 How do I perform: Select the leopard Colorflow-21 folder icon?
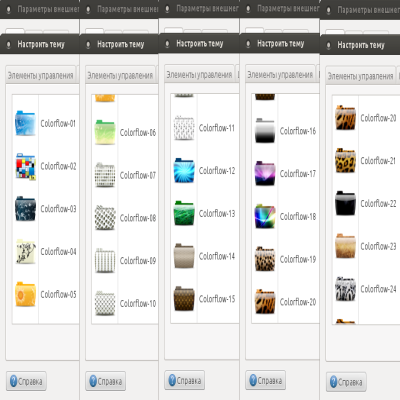tap(345, 161)
